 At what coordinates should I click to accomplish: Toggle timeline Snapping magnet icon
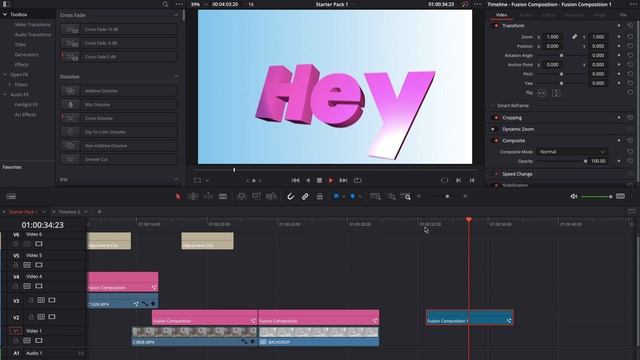[290, 196]
